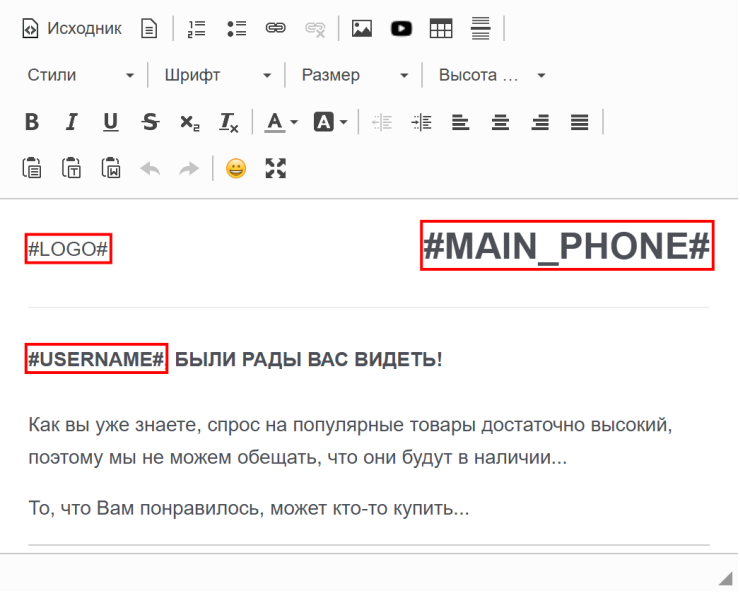Toggle bold formatting

click(x=32, y=122)
